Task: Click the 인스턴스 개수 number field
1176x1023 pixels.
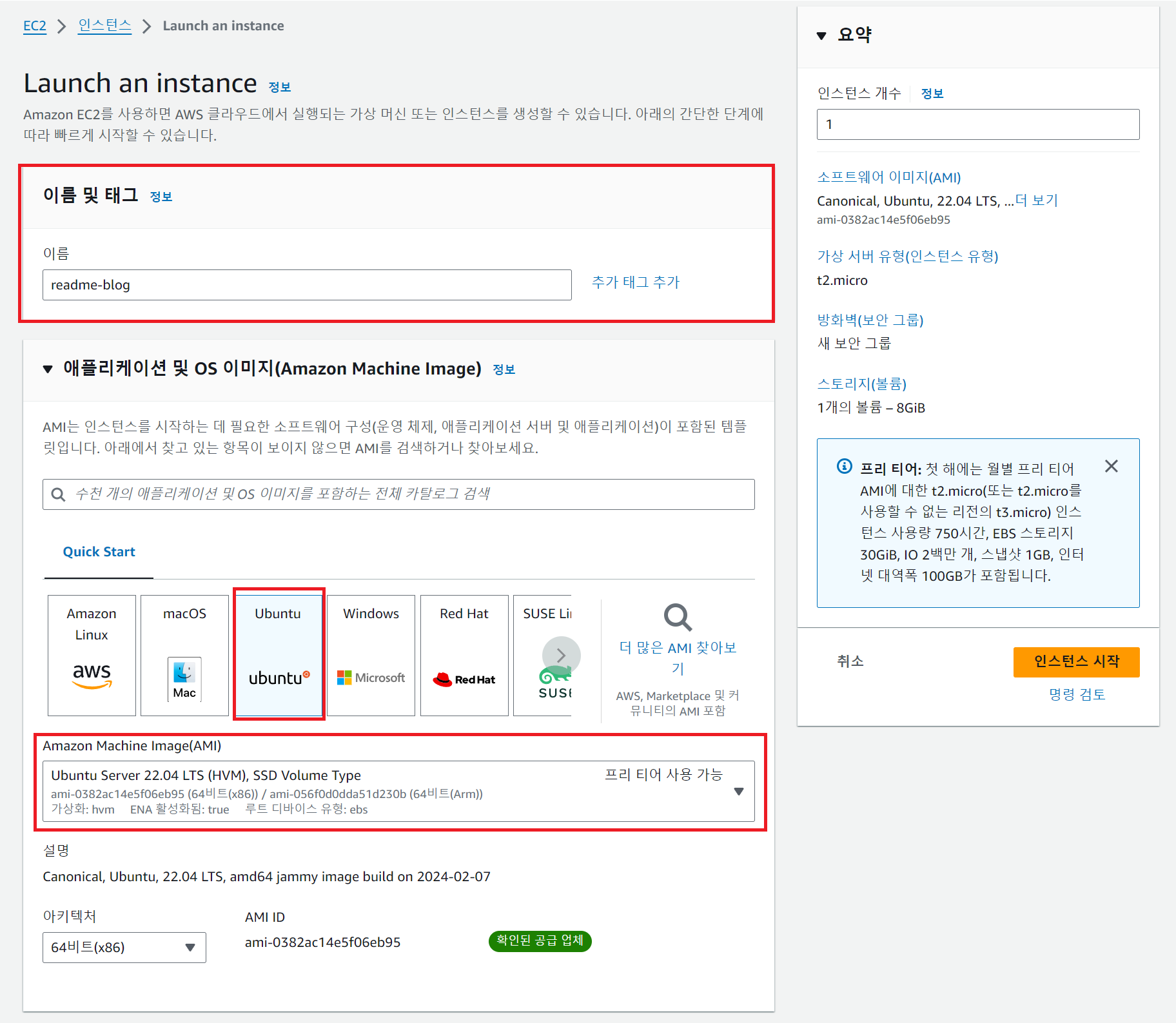Action: [978, 124]
